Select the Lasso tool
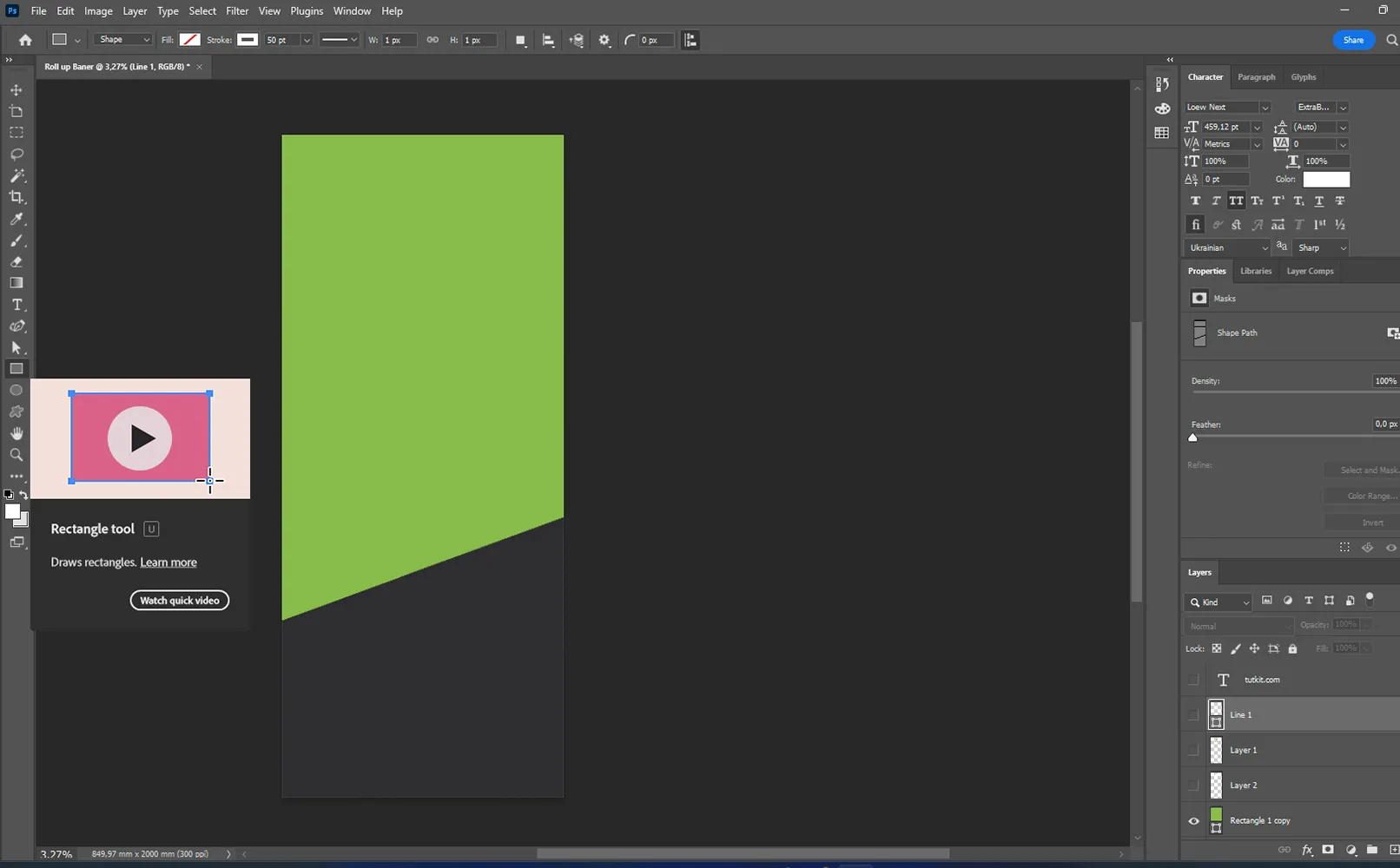The image size is (1400, 868). (17, 155)
